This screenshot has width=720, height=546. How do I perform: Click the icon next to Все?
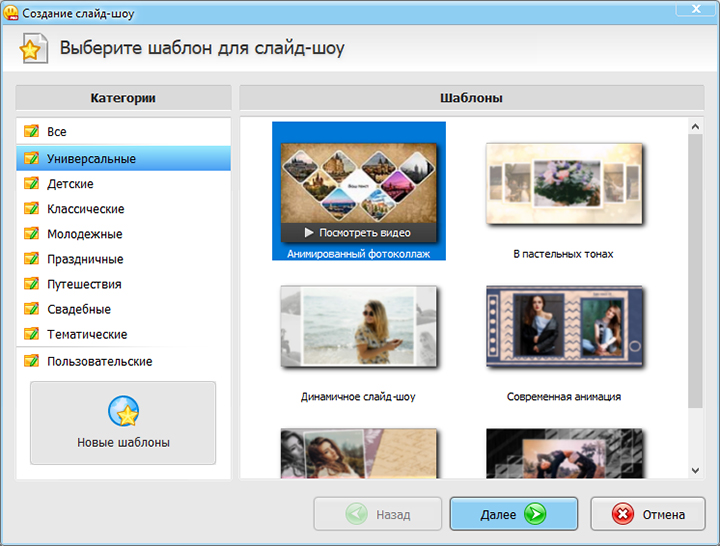pos(32,131)
